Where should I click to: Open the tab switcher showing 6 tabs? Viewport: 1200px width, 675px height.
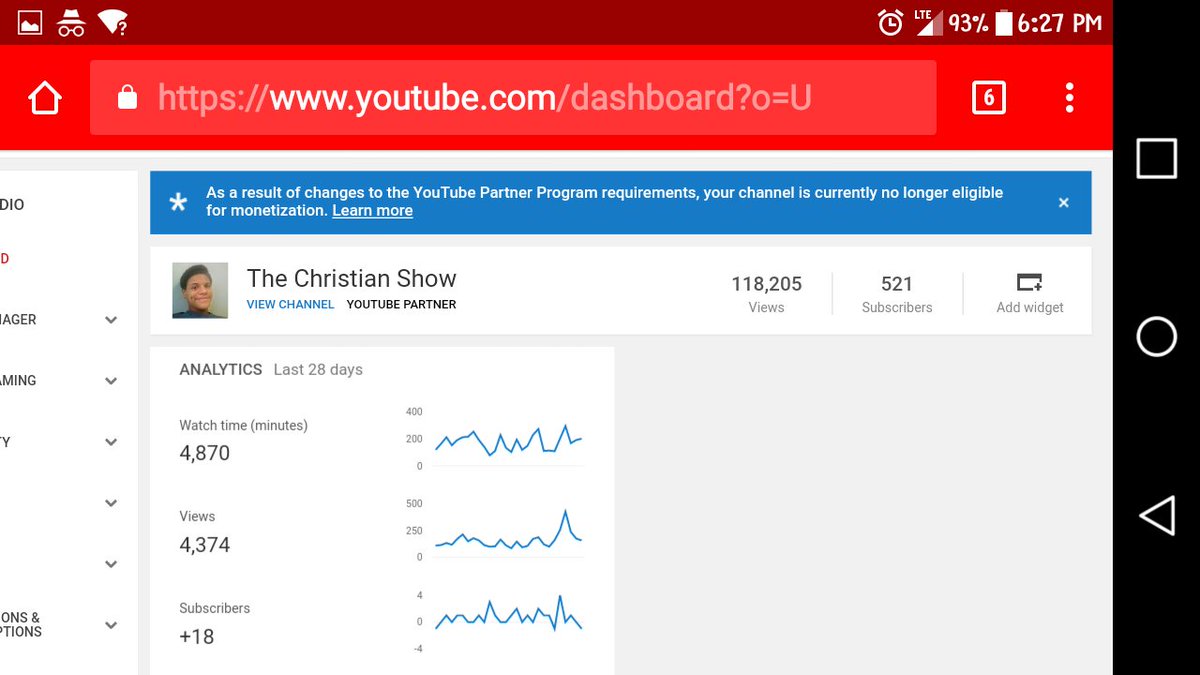[988, 97]
